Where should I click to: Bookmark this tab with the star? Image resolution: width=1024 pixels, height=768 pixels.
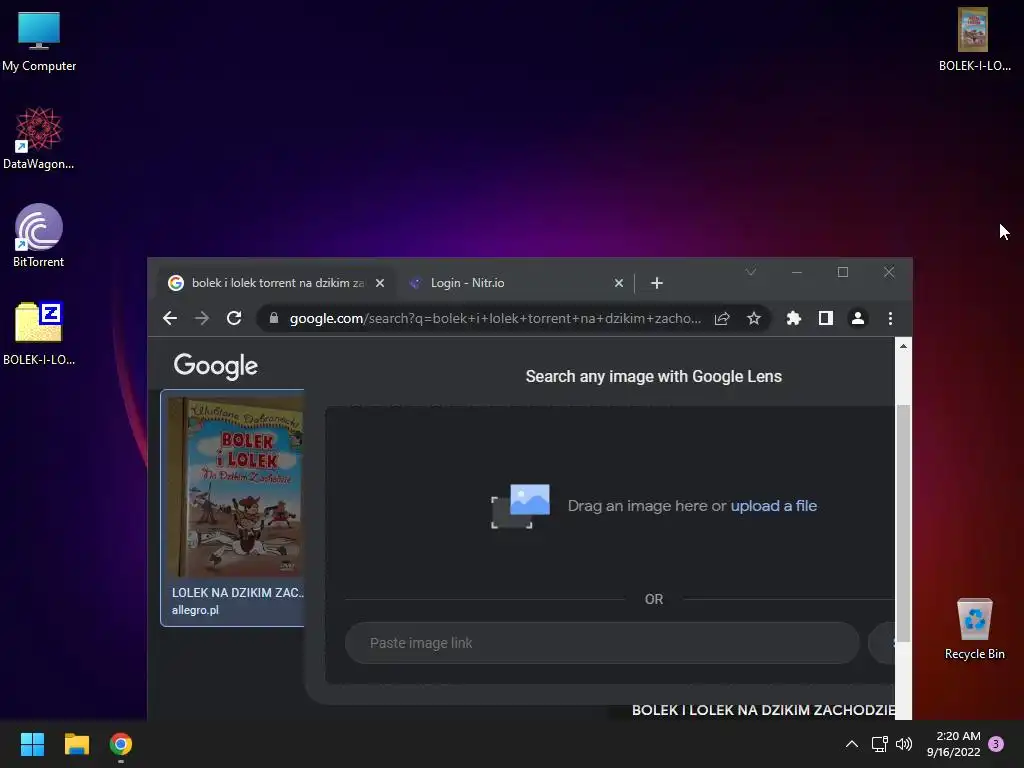(x=754, y=318)
